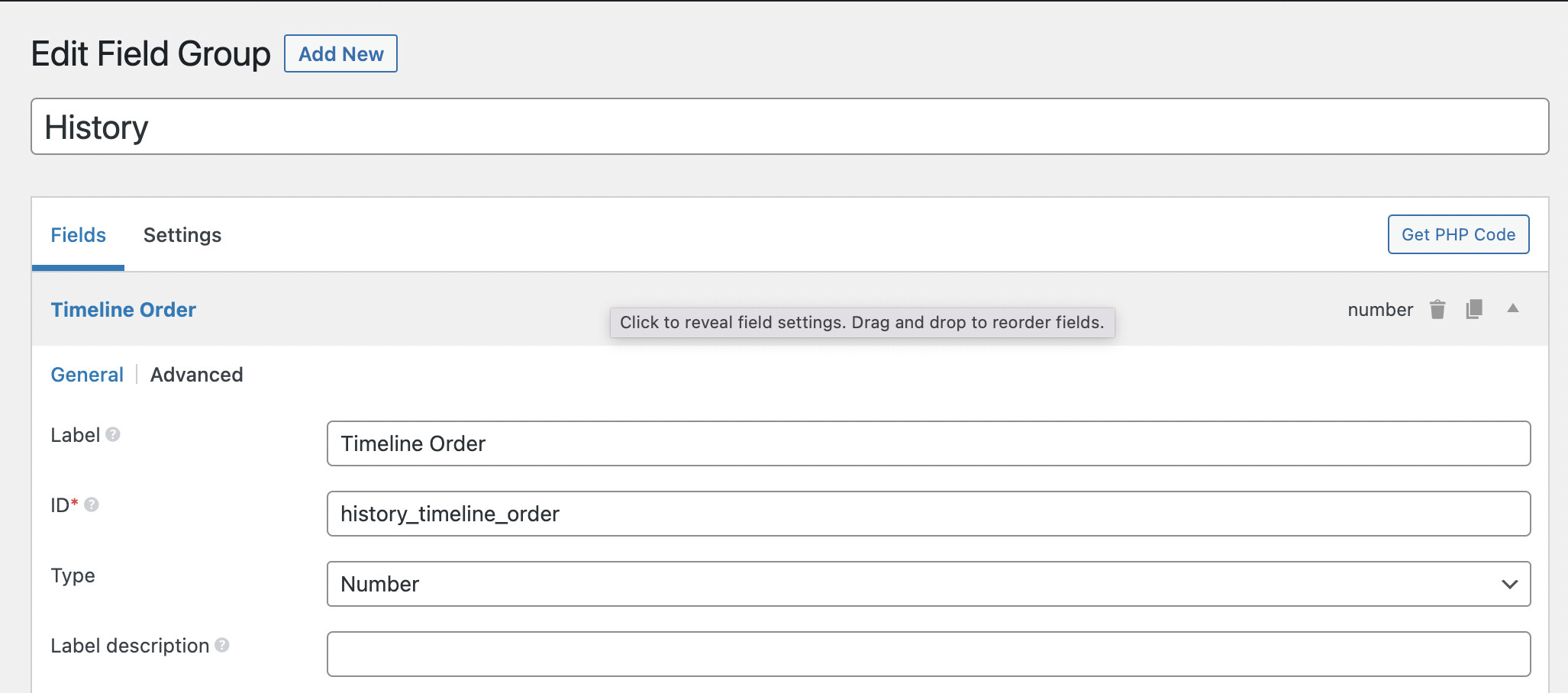Image resolution: width=1568 pixels, height=693 pixels.
Task: Click the help icon next to ID
Action: point(92,504)
